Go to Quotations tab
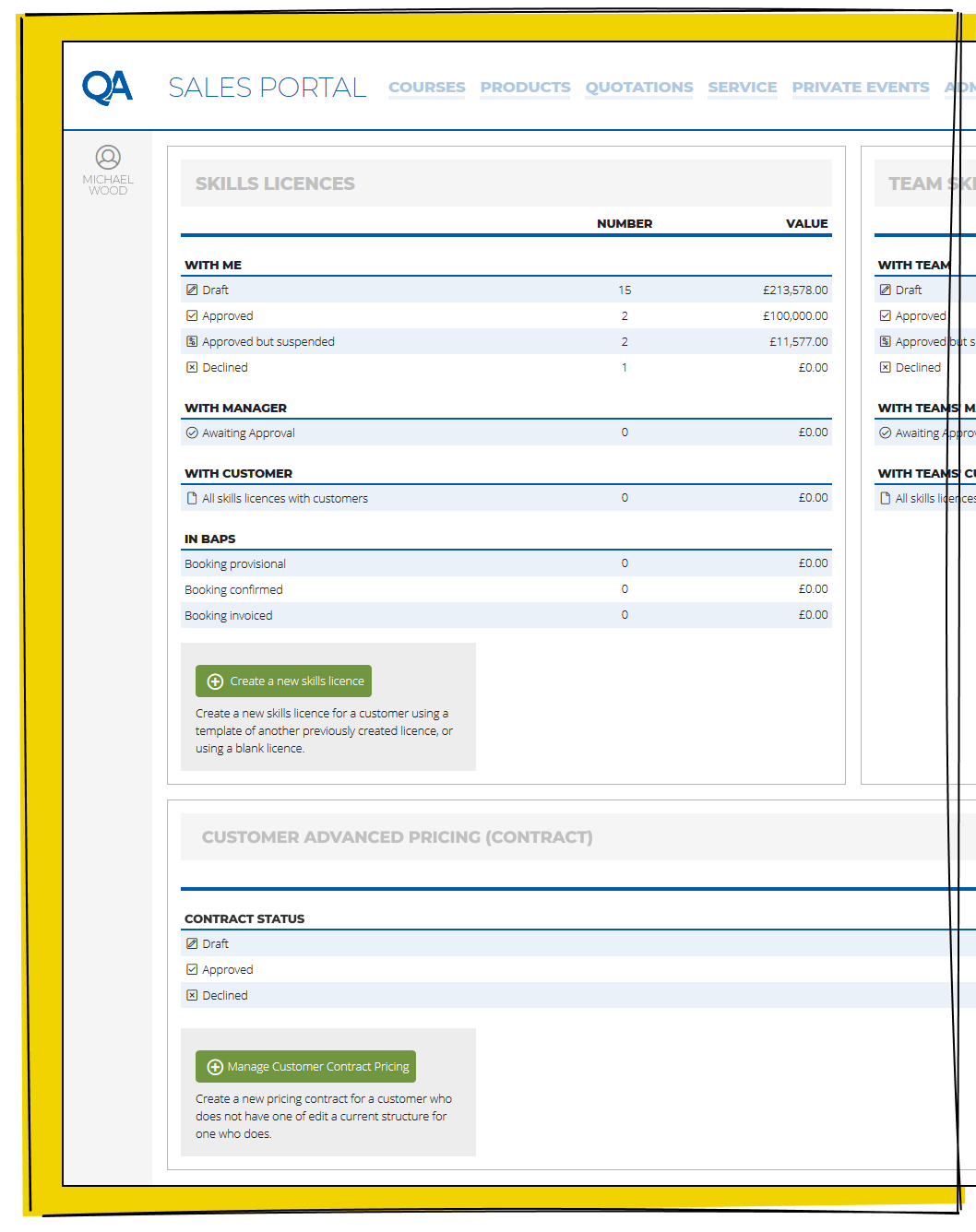The height and width of the screenshot is (1232, 976). pos(638,88)
